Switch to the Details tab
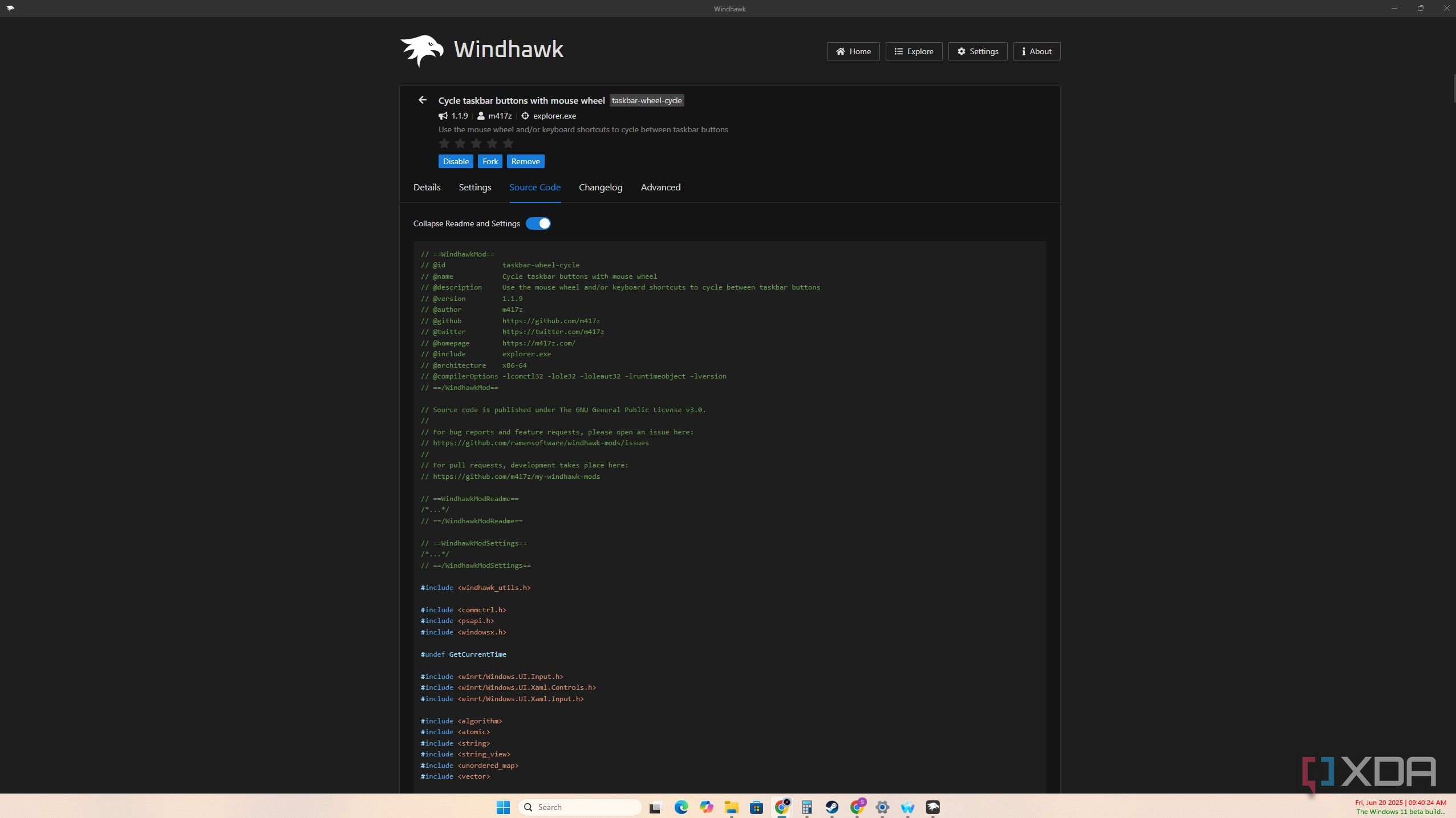Viewport: 1456px width, 818px height. pyautogui.click(x=427, y=187)
